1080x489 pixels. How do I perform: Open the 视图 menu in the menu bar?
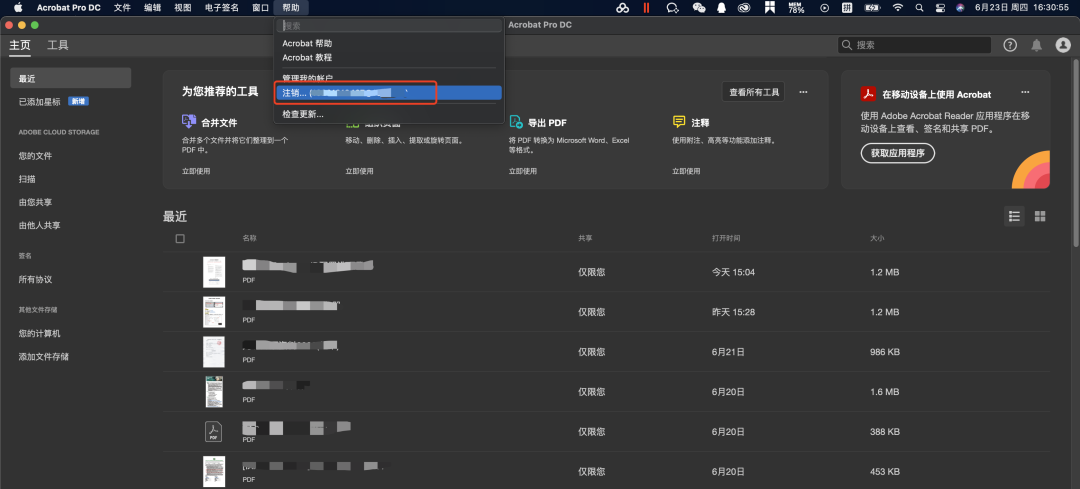coord(183,8)
